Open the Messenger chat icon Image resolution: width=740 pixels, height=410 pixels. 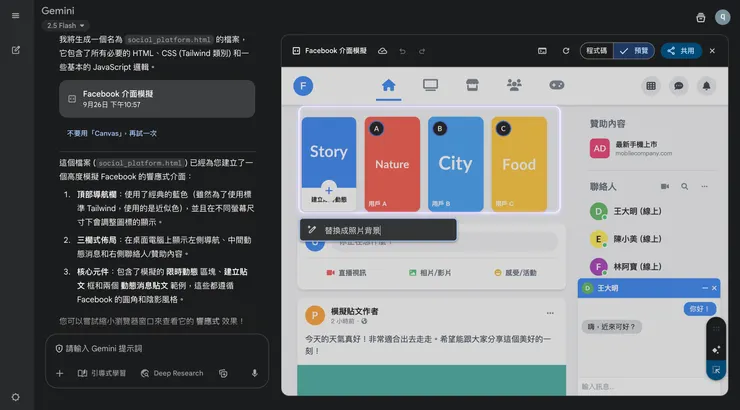679,86
